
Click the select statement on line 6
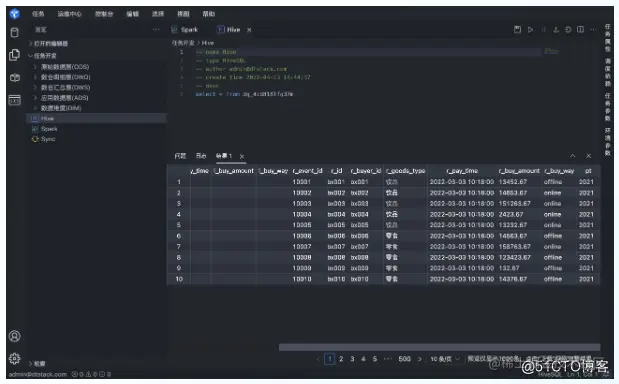244,94
